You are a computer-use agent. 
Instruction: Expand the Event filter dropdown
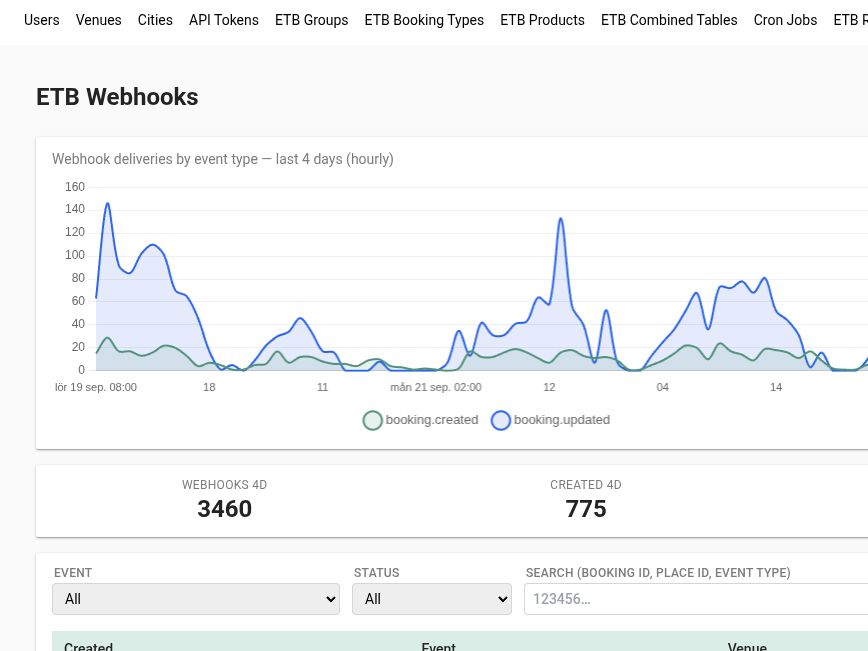[196, 599]
